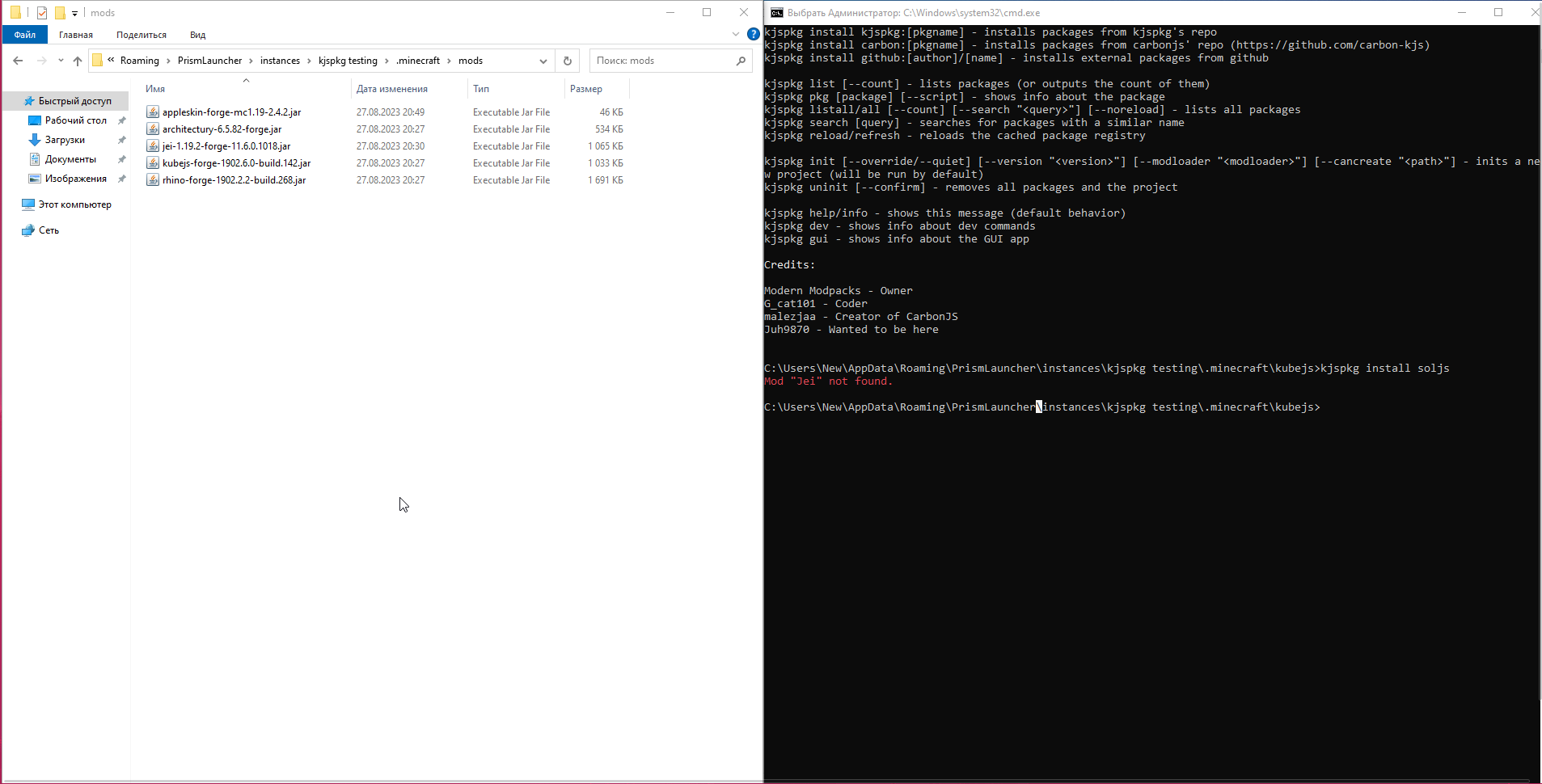The height and width of the screenshot is (784, 1542).
Task: Open the customize quick access toolbar dropdown
Action: pyautogui.click(x=74, y=13)
